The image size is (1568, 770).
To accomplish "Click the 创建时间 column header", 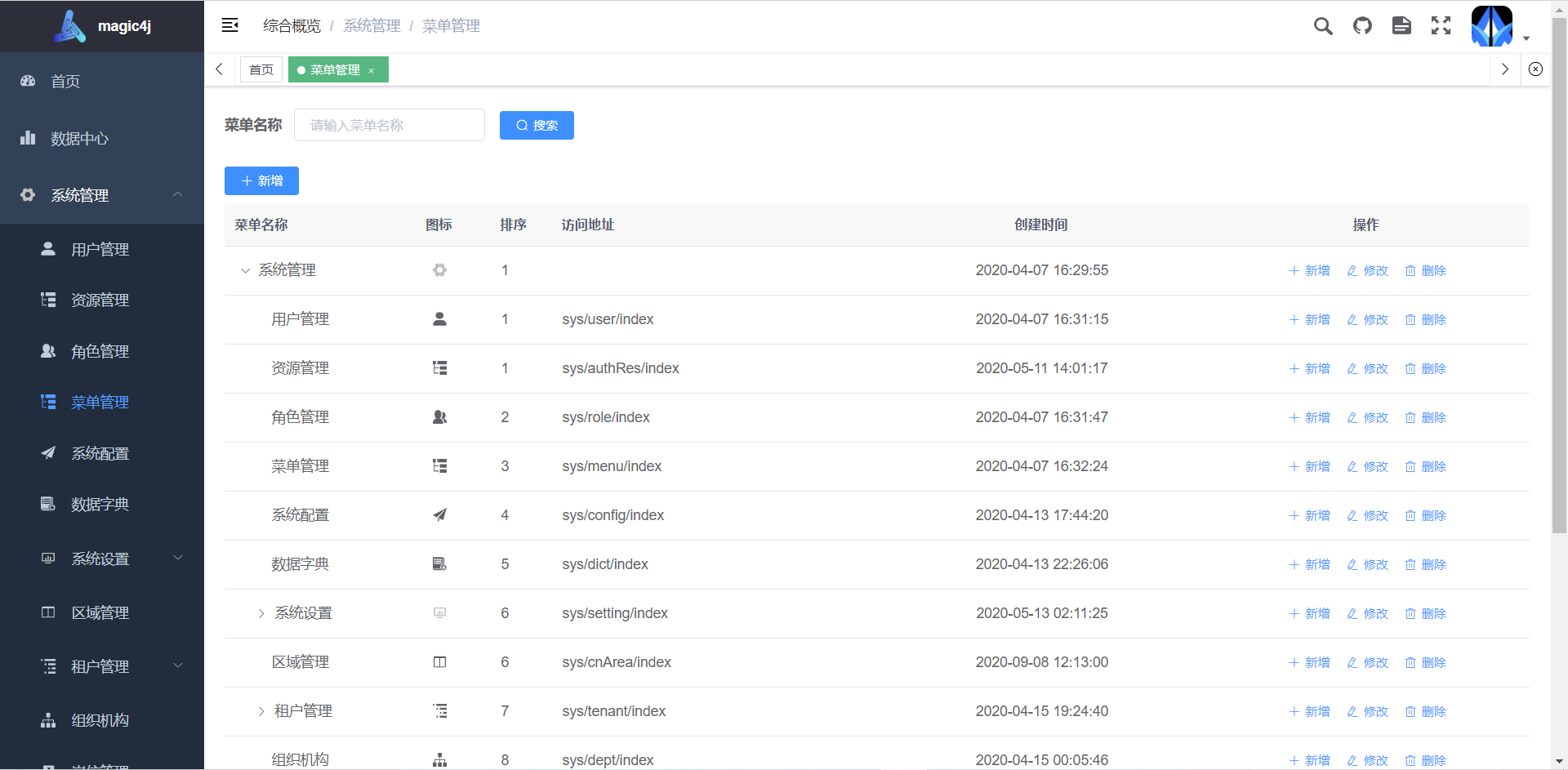I will coord(1041,225).
